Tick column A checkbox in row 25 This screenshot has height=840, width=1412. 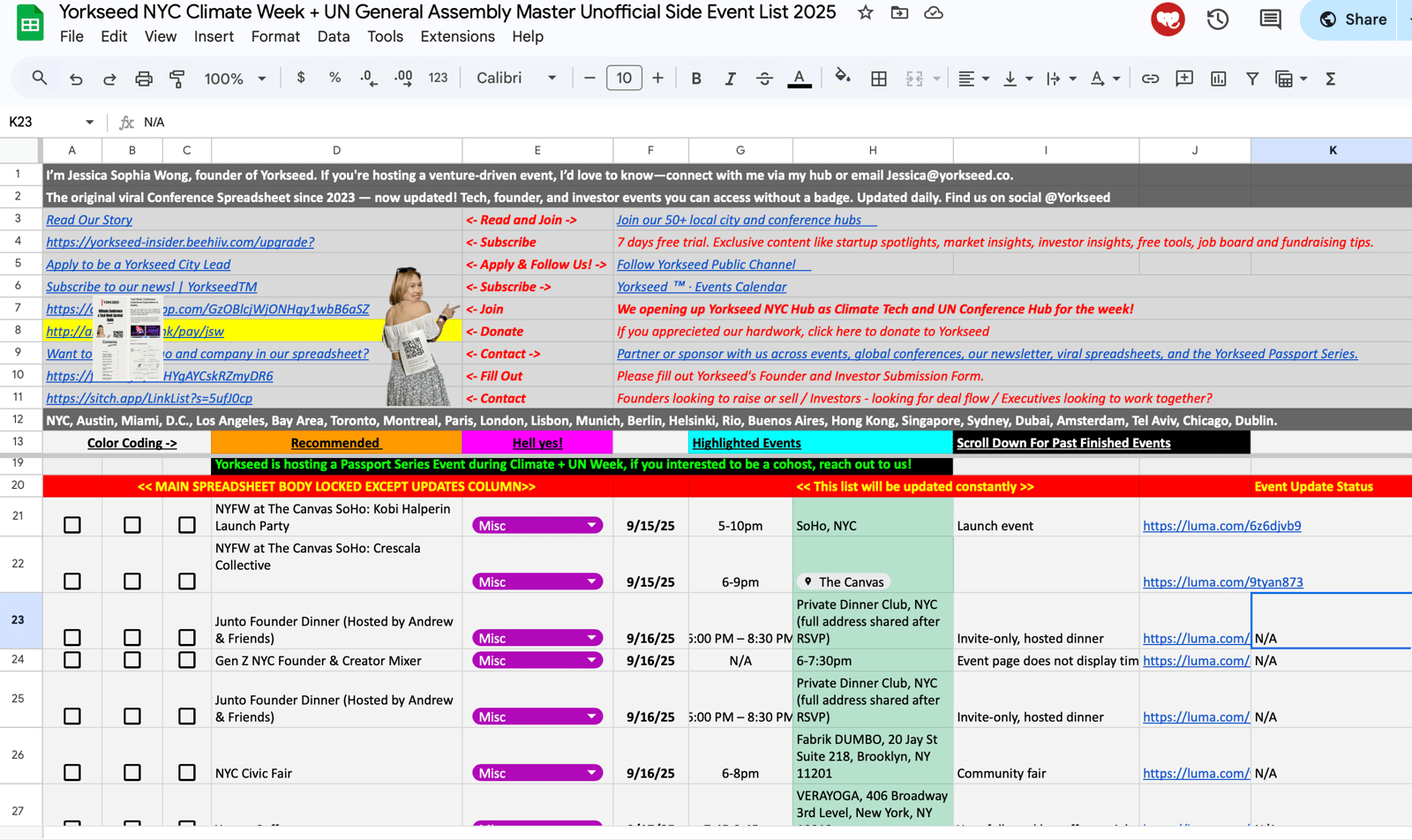(x=72, y=716)
